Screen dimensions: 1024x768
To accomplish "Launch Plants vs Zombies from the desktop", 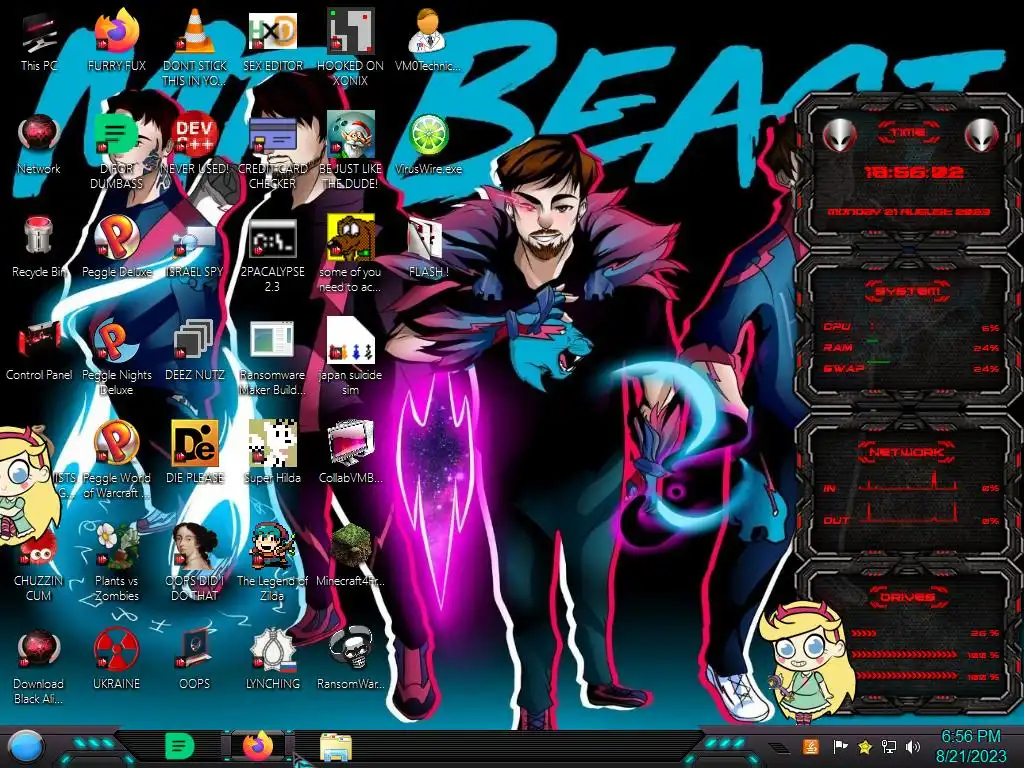I will pyautogui.click(x=116, y=564).
